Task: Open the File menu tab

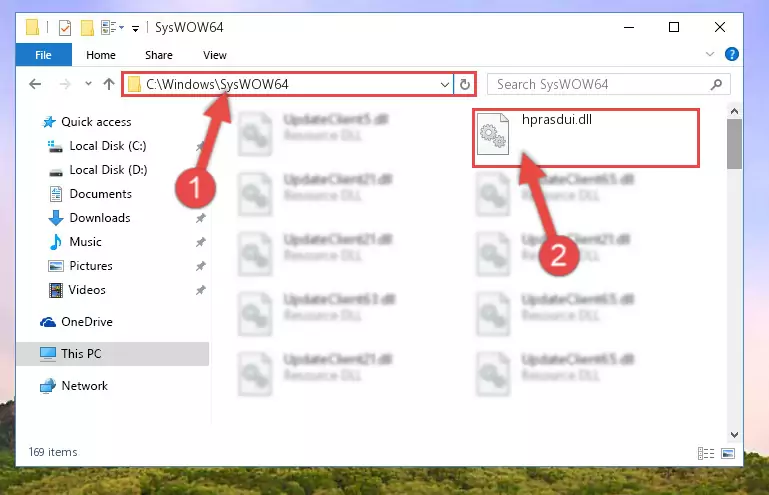Action: point(43,55)
